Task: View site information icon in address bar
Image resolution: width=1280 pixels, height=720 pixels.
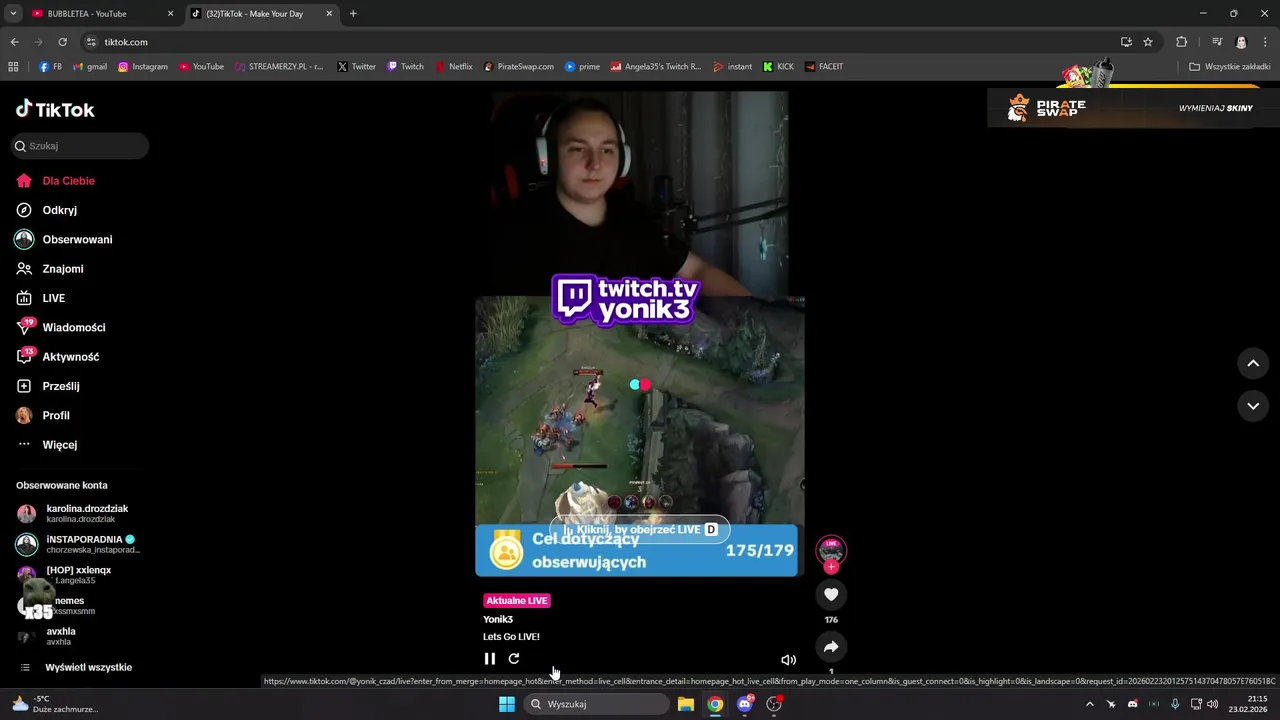Action: 91,42
